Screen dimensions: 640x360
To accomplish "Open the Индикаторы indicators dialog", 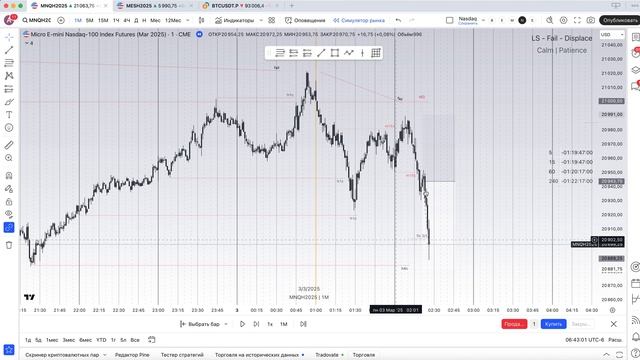I will tap(235, 20).
